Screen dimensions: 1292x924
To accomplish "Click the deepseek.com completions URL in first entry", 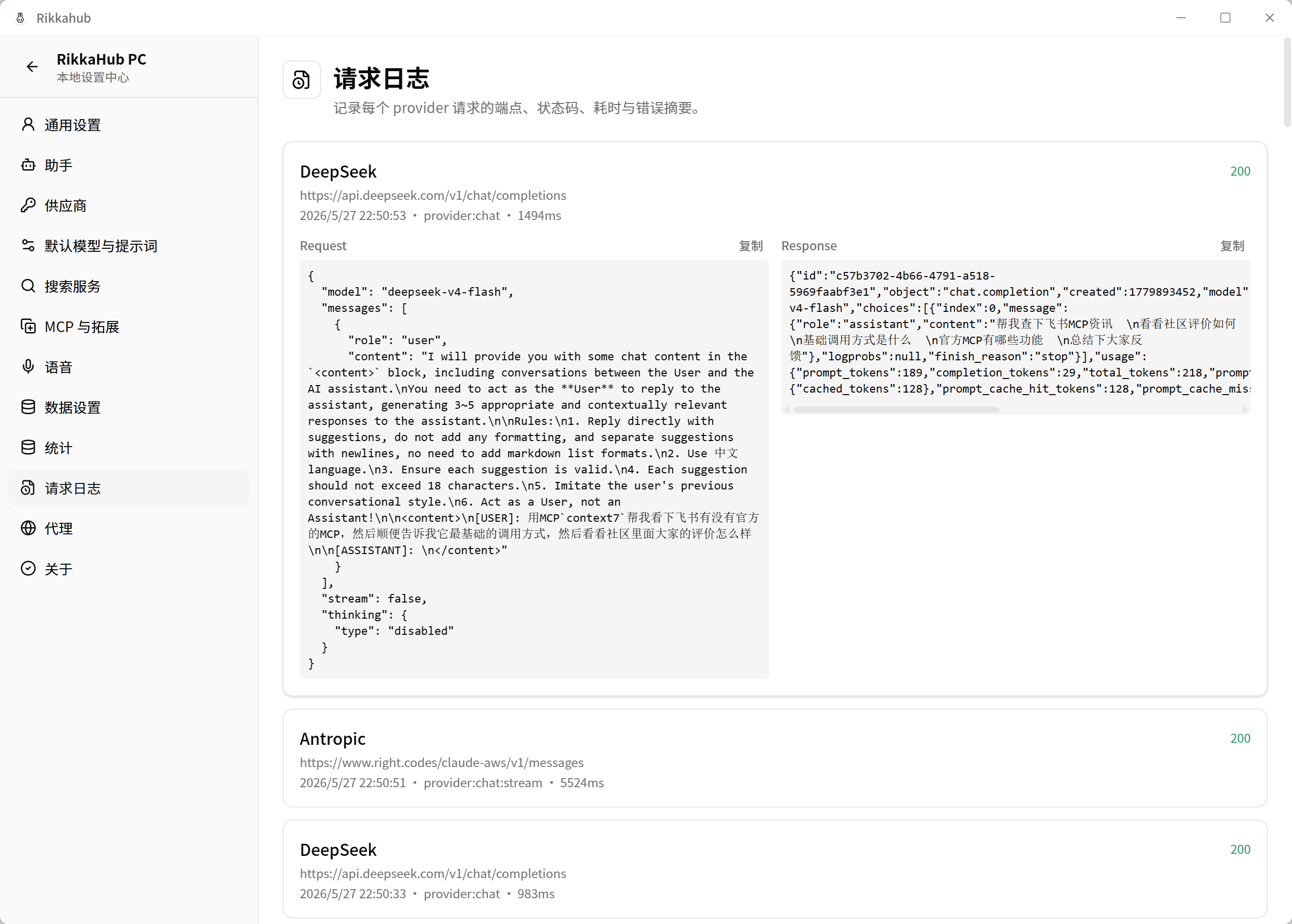I will [x=433, y=195].
